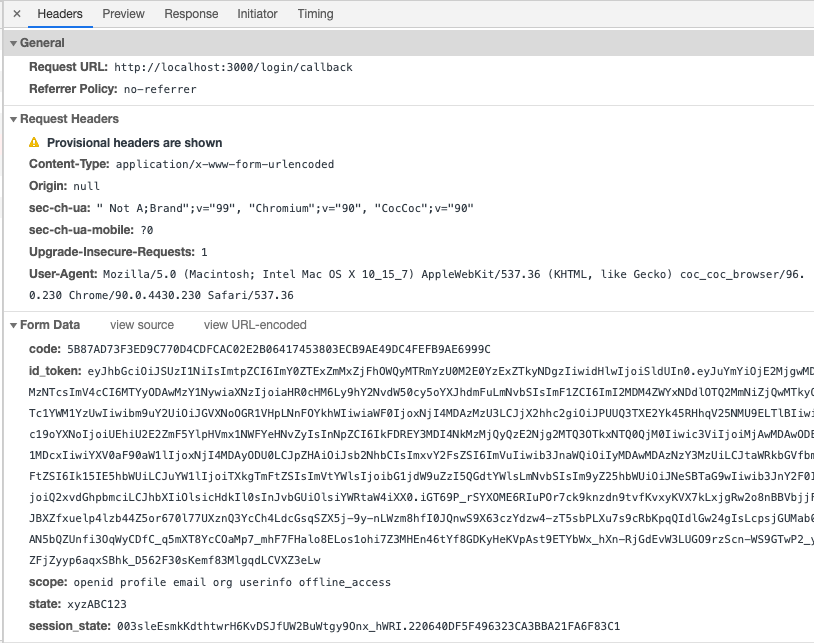Viewport: 814px width, 643px height.
Task: Click the User-Agent header label
Action: point(63,273)
